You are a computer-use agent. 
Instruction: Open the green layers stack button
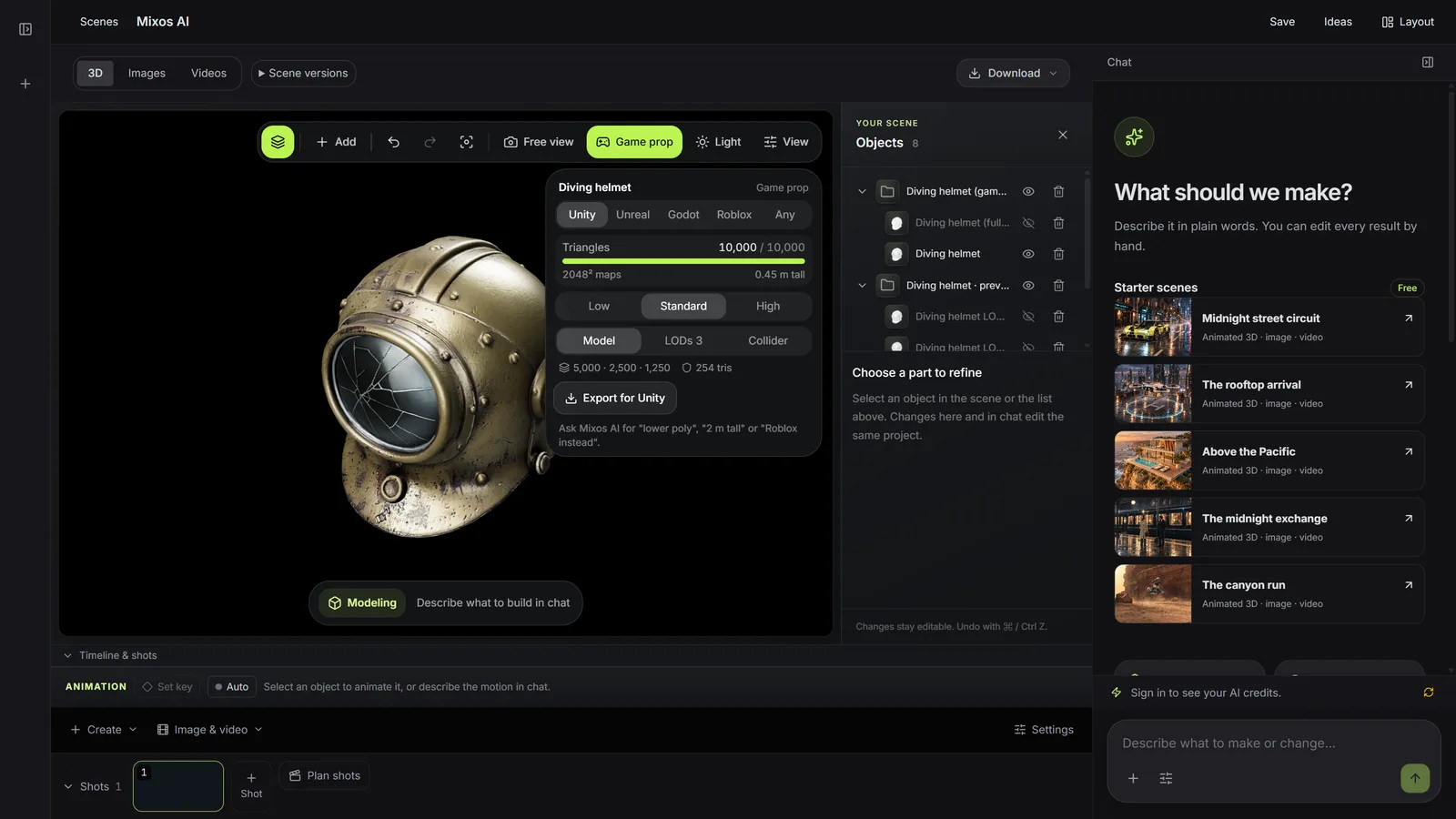point(278,142)
